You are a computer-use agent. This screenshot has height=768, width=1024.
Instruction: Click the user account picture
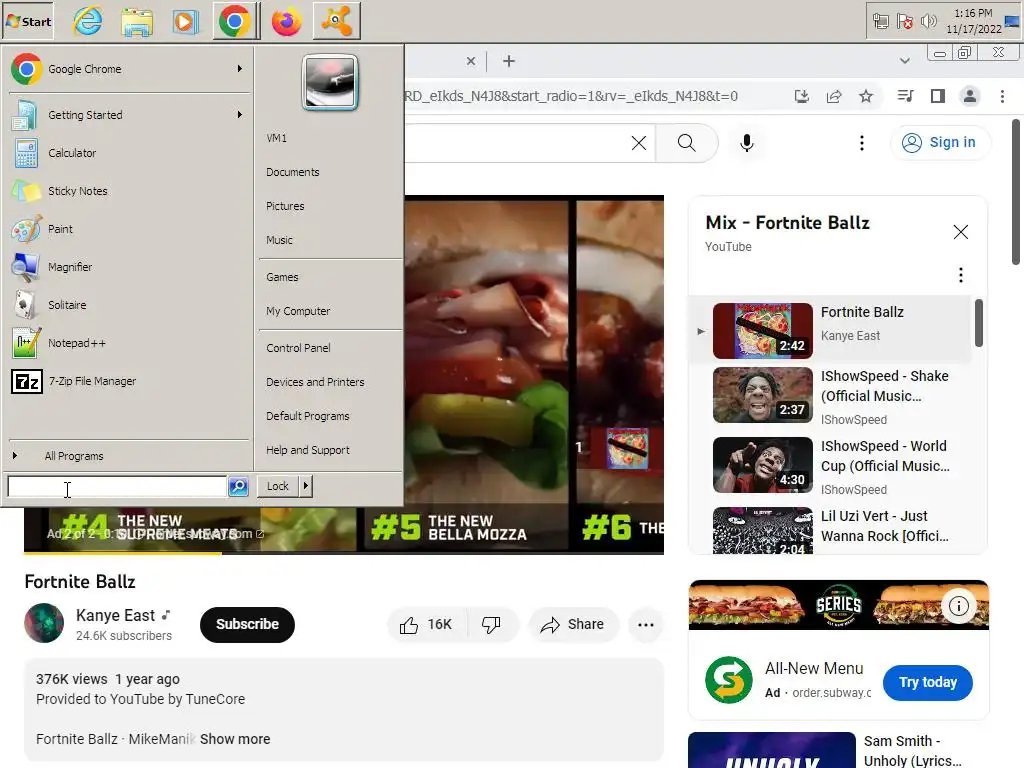(x=330, y=82)
